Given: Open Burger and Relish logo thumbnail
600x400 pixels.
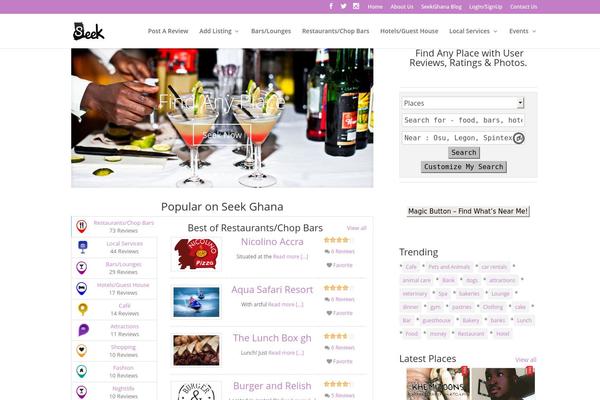Looking at the screenshot, I should pyautogui.click(x=196, y=391).
